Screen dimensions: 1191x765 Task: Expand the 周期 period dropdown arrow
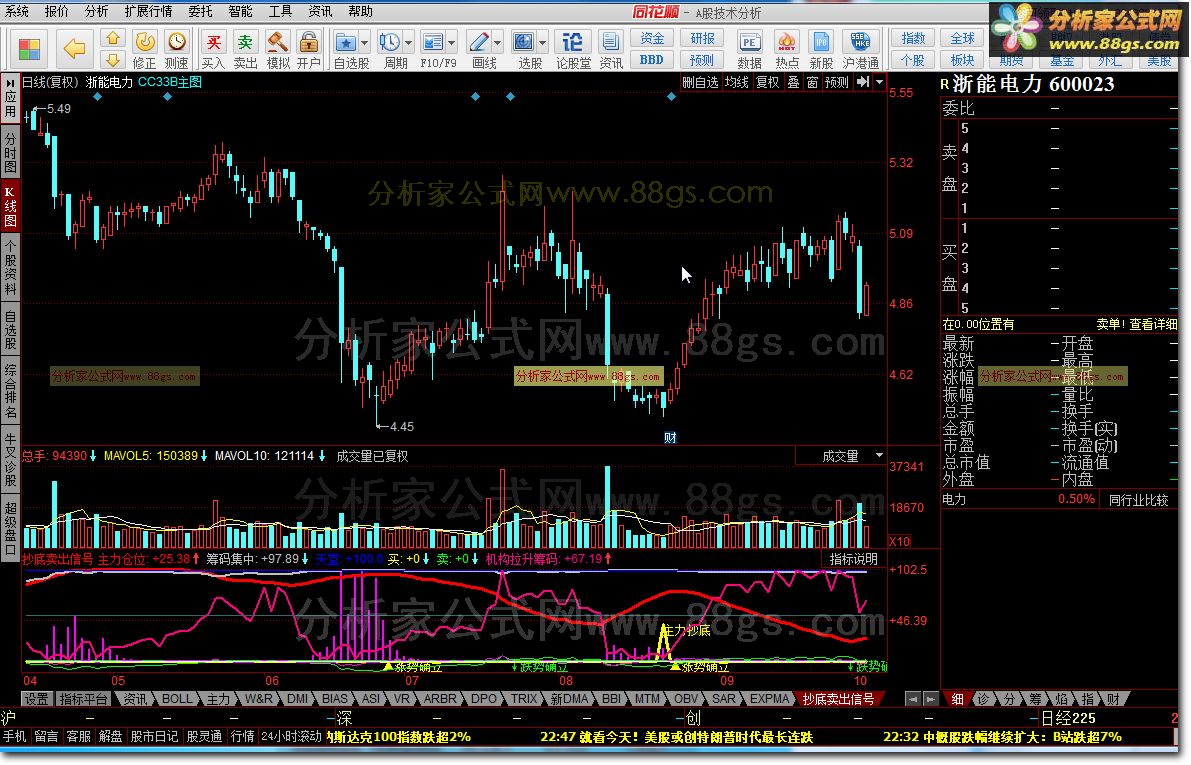[x=409, y=43]
